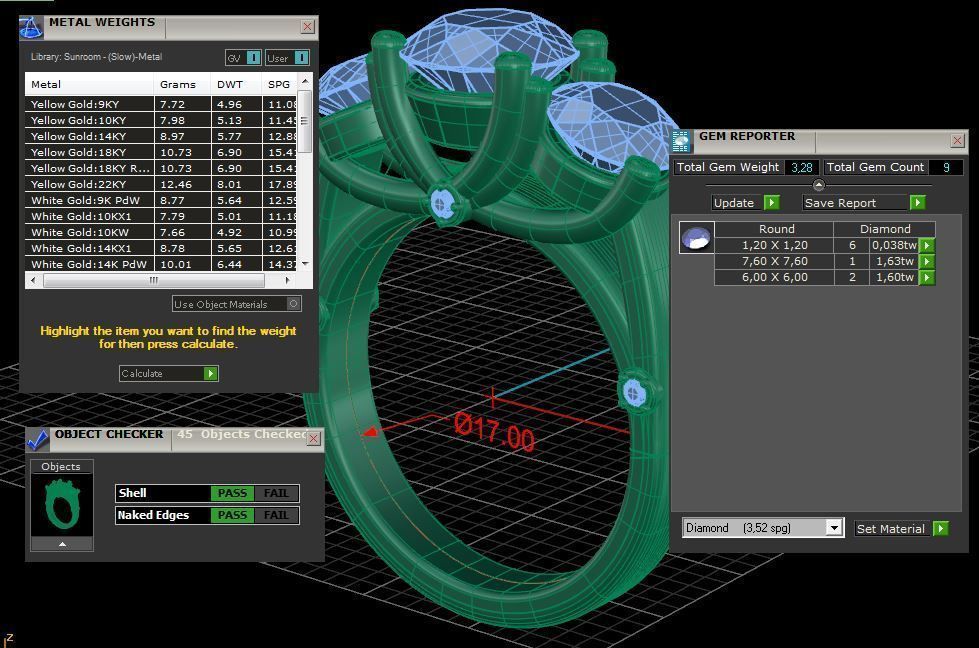Select the Yellow Gold:18KY row
Screen dimensions: 979x648
161,152
